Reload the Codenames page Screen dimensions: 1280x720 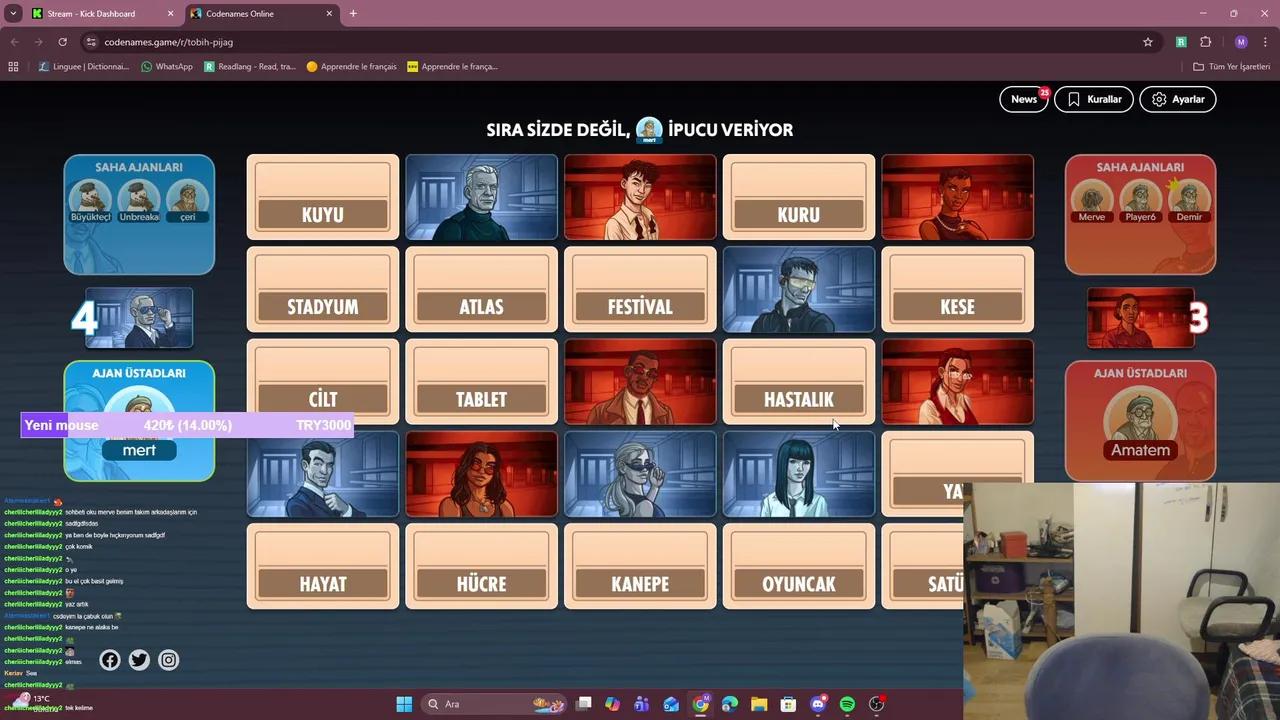62,42
